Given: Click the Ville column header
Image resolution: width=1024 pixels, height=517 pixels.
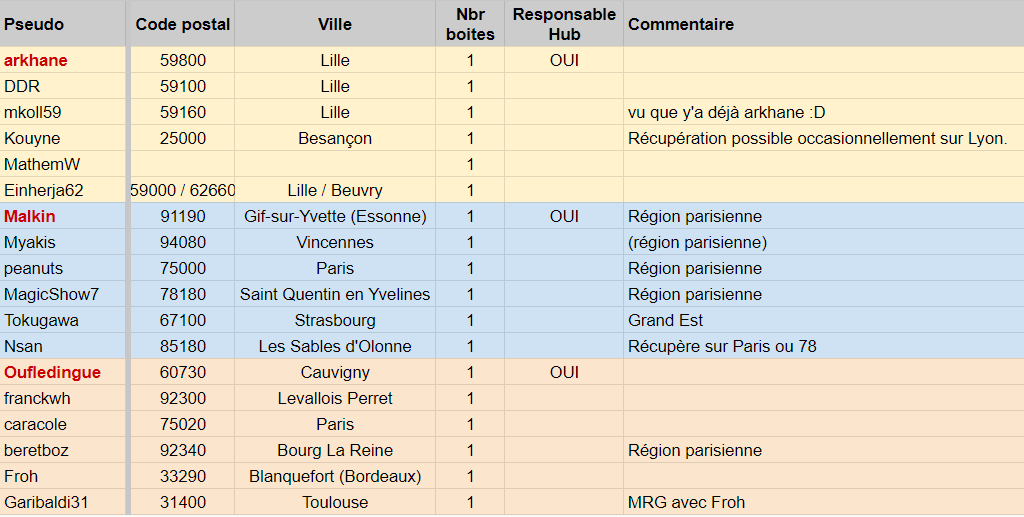Looking at the screenshot, I should coord(335,24).
